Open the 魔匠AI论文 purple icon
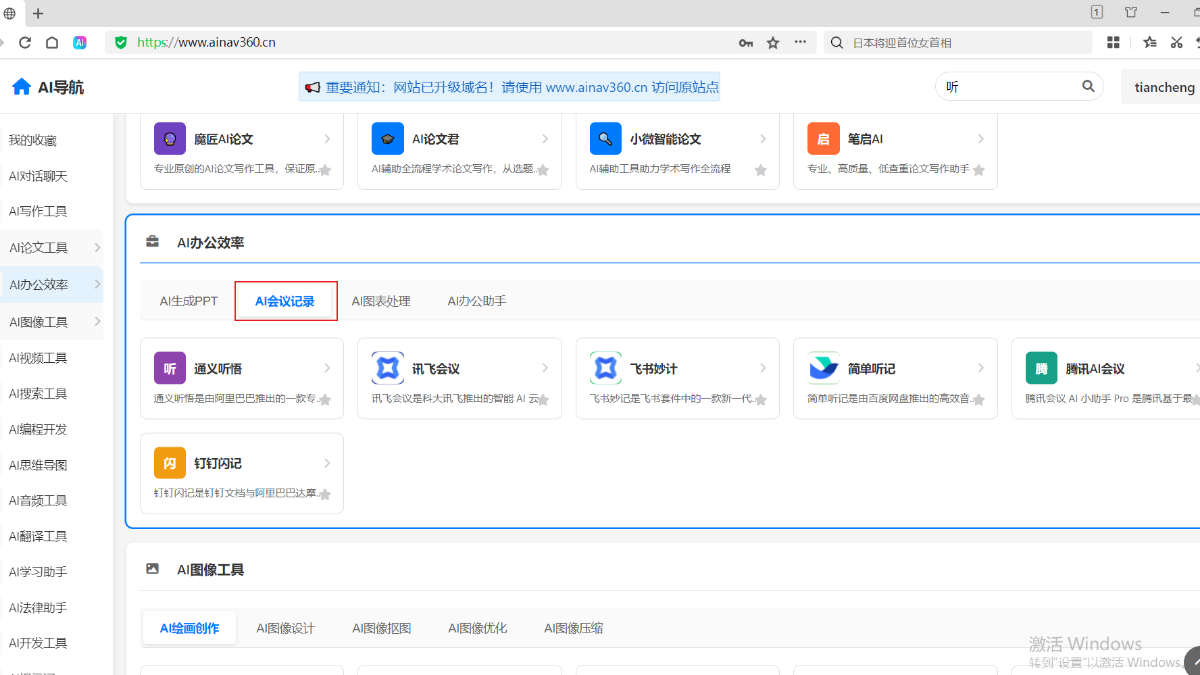Image resolution: width=1200 pixels, height=675 pixels. [x=170, y=139]
